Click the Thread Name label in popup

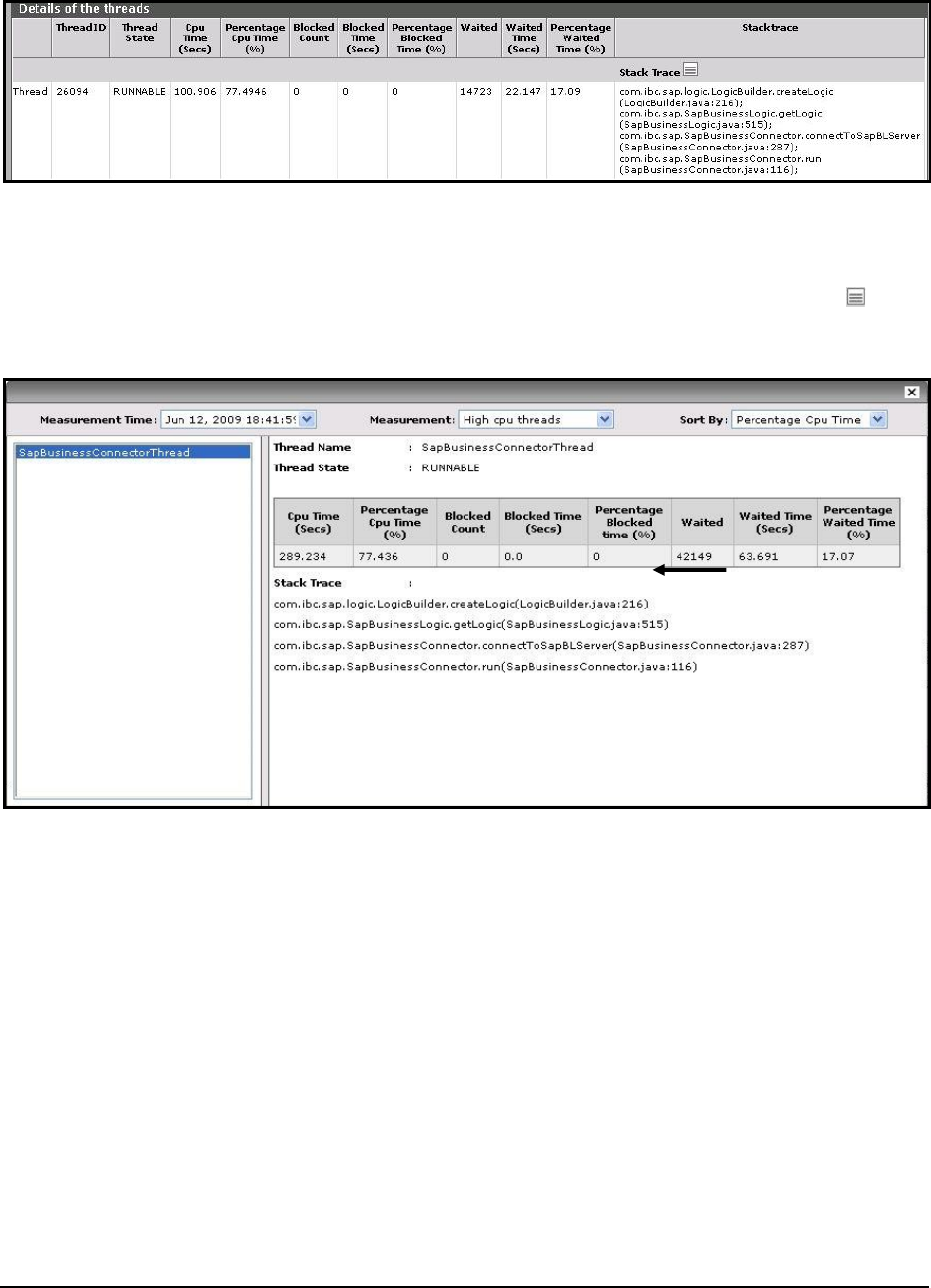click(312, 448)
